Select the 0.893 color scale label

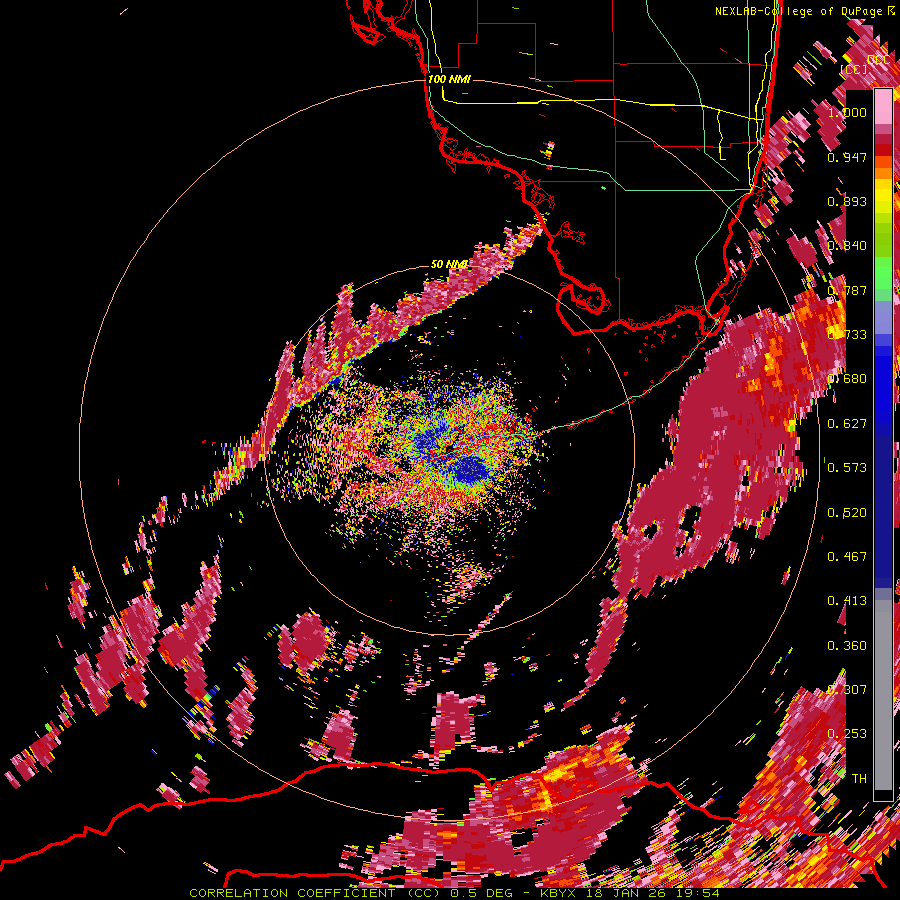coord(847,201)
